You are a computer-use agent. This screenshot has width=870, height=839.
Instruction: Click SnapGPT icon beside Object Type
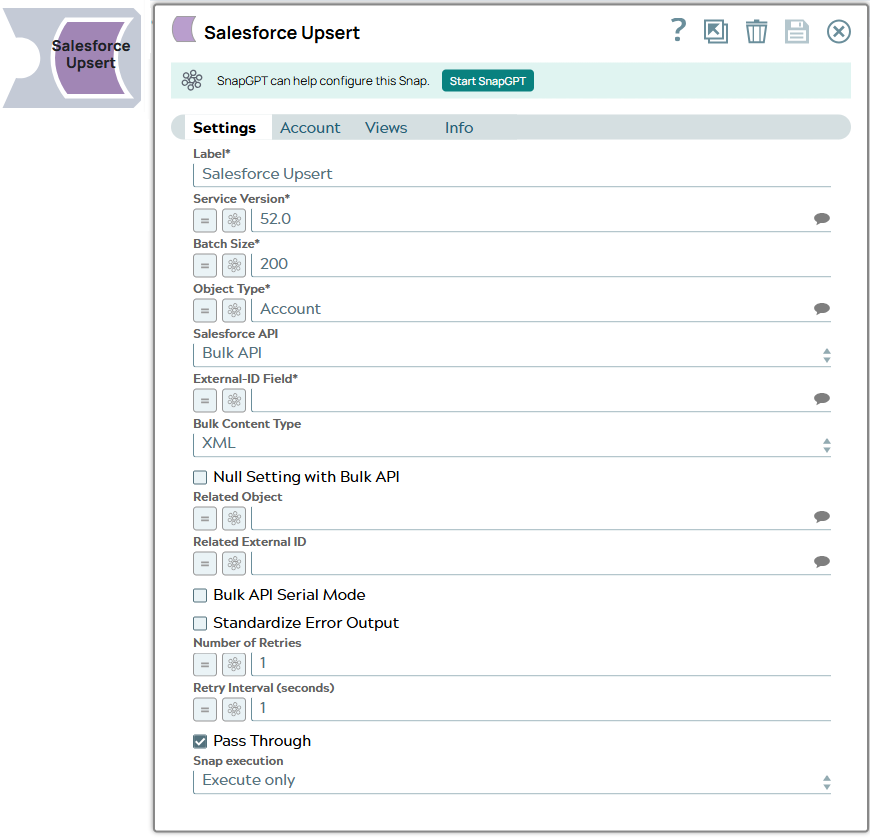click(x=234, y=310)
